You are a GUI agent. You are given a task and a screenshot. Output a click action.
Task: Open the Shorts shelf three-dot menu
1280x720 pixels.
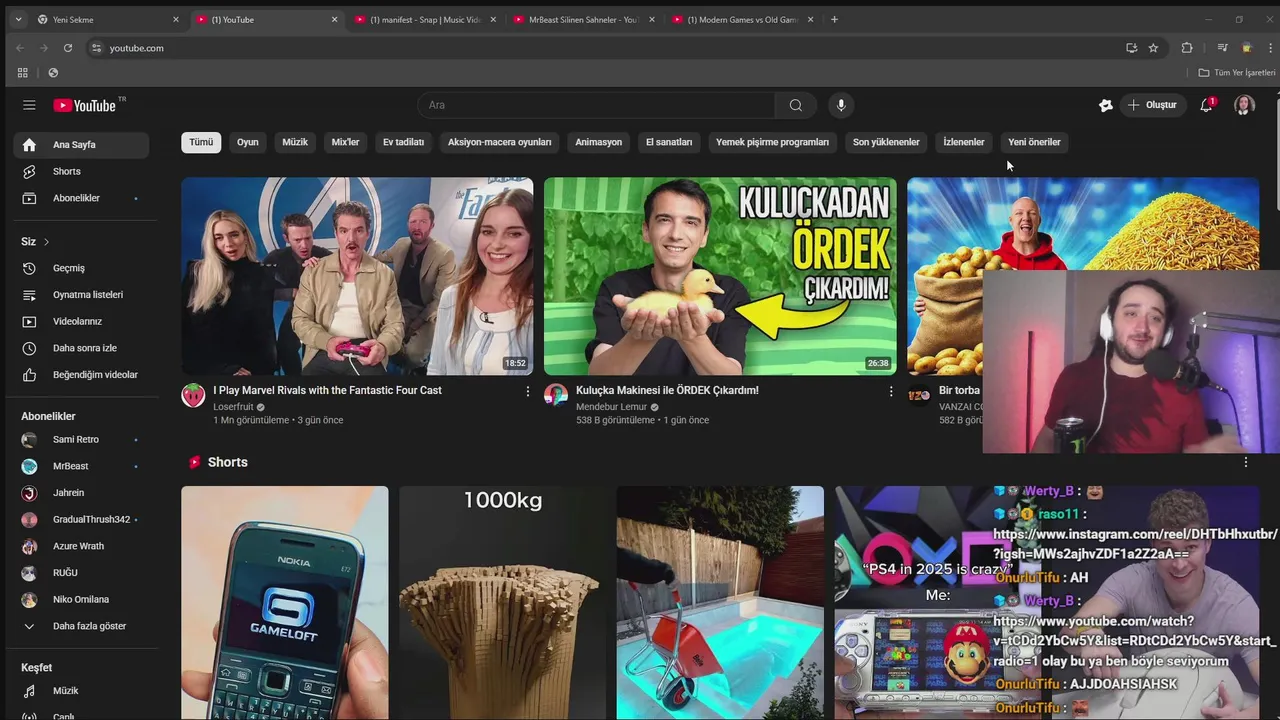coord(1246,462)
